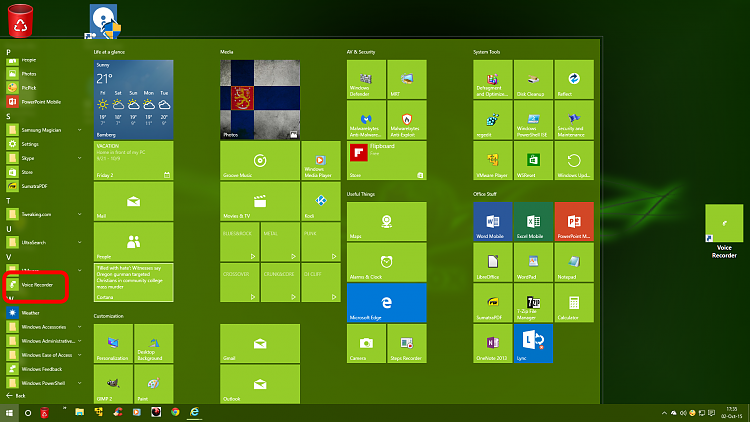This screenshot has height=422, width=750.
Task: Open the Mail tile in Life at a glance
Action: coord(133,201)
